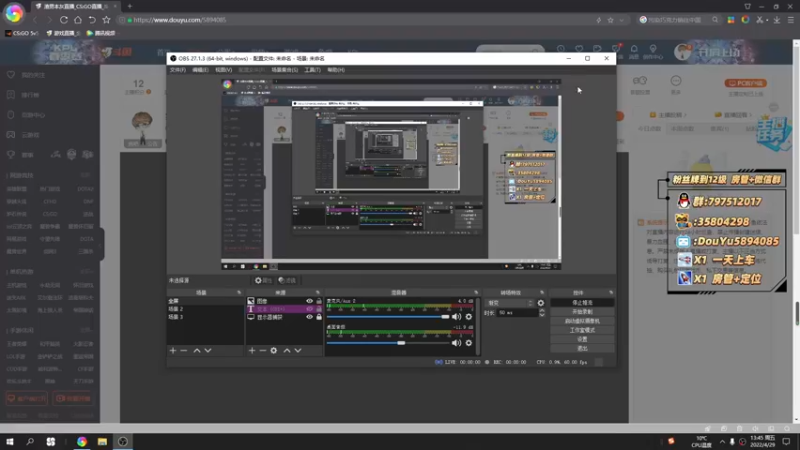Open source properties gear in the Sources toolbar
The image size is (800, 450).
coord(274,351)
